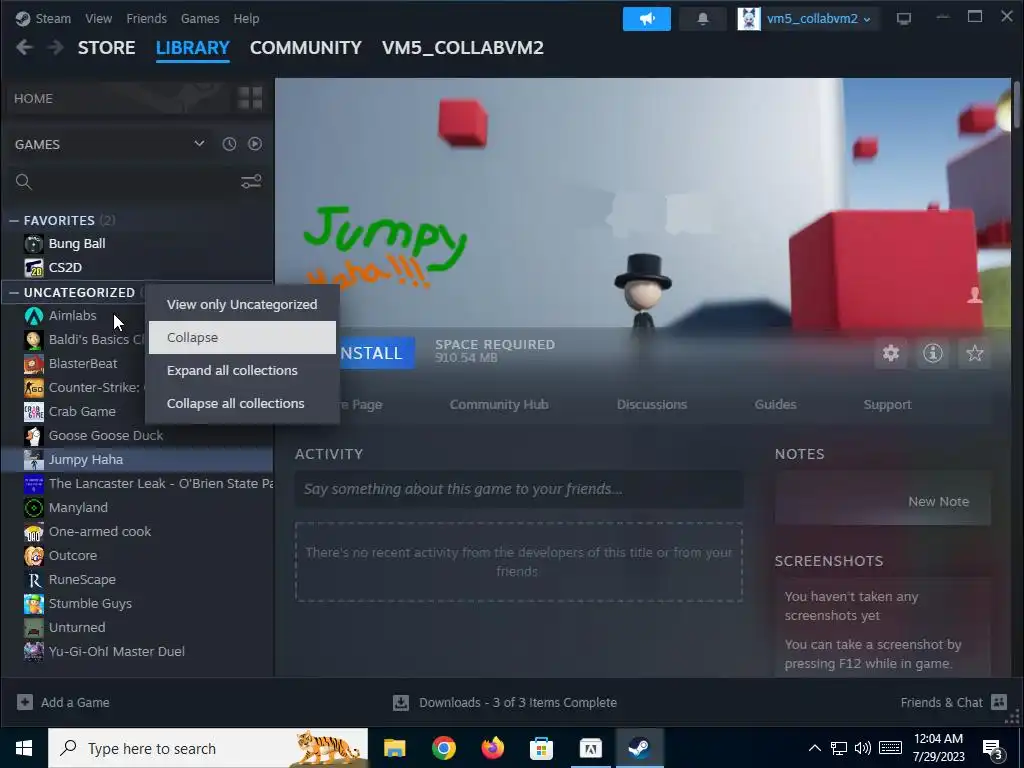The image size is (1024, 768).
Task: Open Firefox from taskbar
Action: coord(493,748)
